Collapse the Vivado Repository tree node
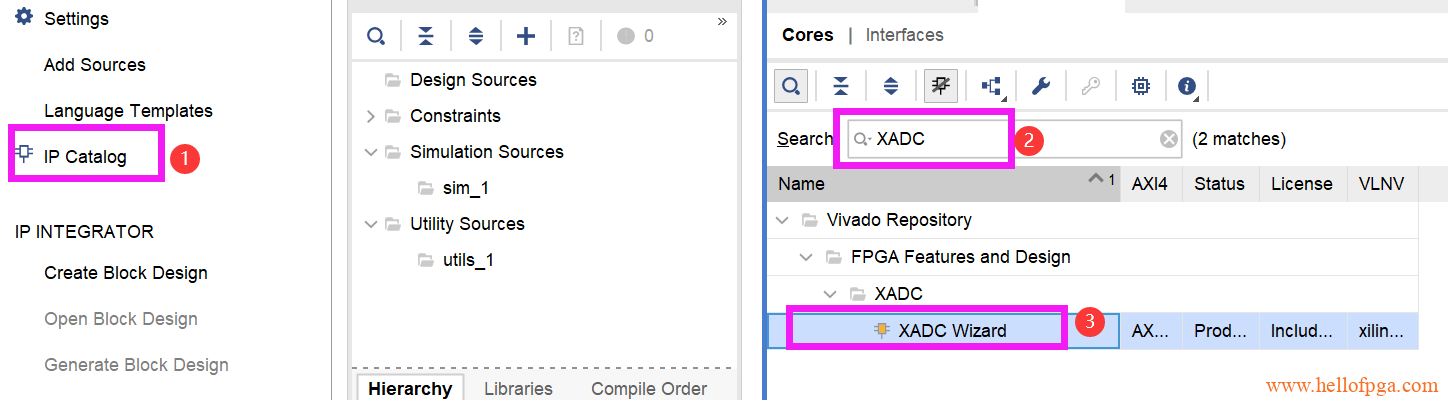The height and width of the screenshot is (400, 1448). (x=782, y=220)
